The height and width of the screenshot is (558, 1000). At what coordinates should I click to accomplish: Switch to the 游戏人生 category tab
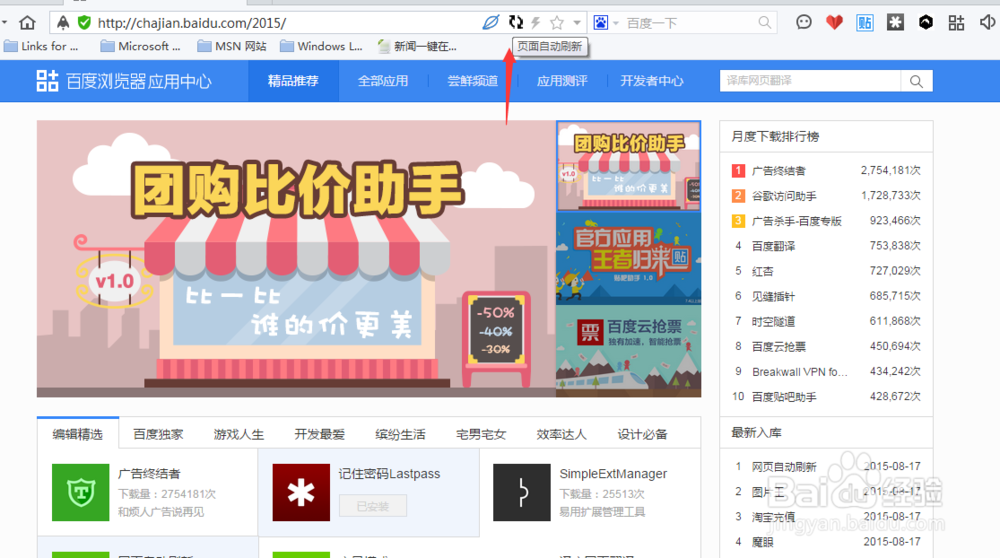click(239, 434)
